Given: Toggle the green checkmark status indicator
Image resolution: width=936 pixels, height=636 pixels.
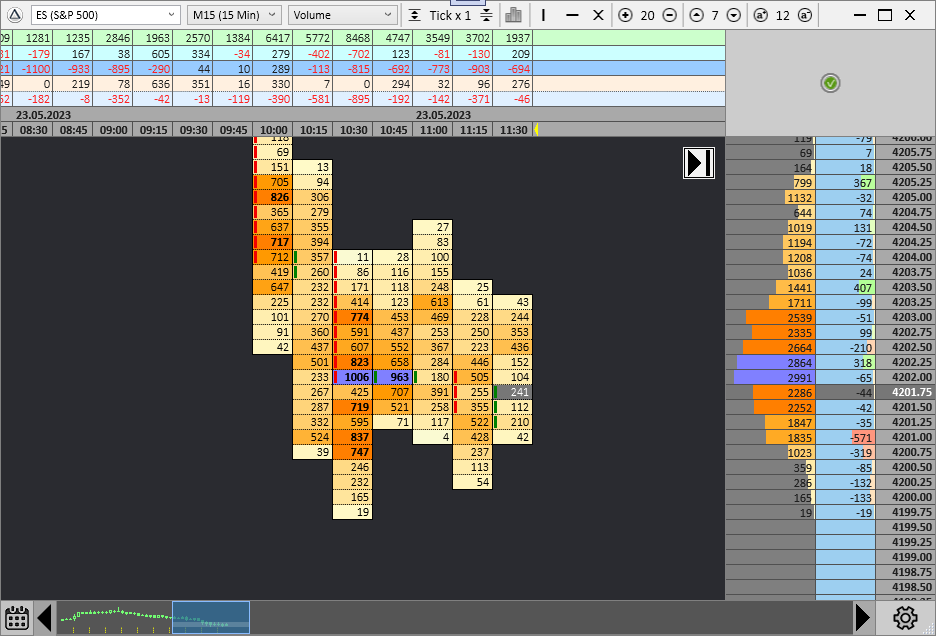Looking at the screenshot, I should pos(830,83).
